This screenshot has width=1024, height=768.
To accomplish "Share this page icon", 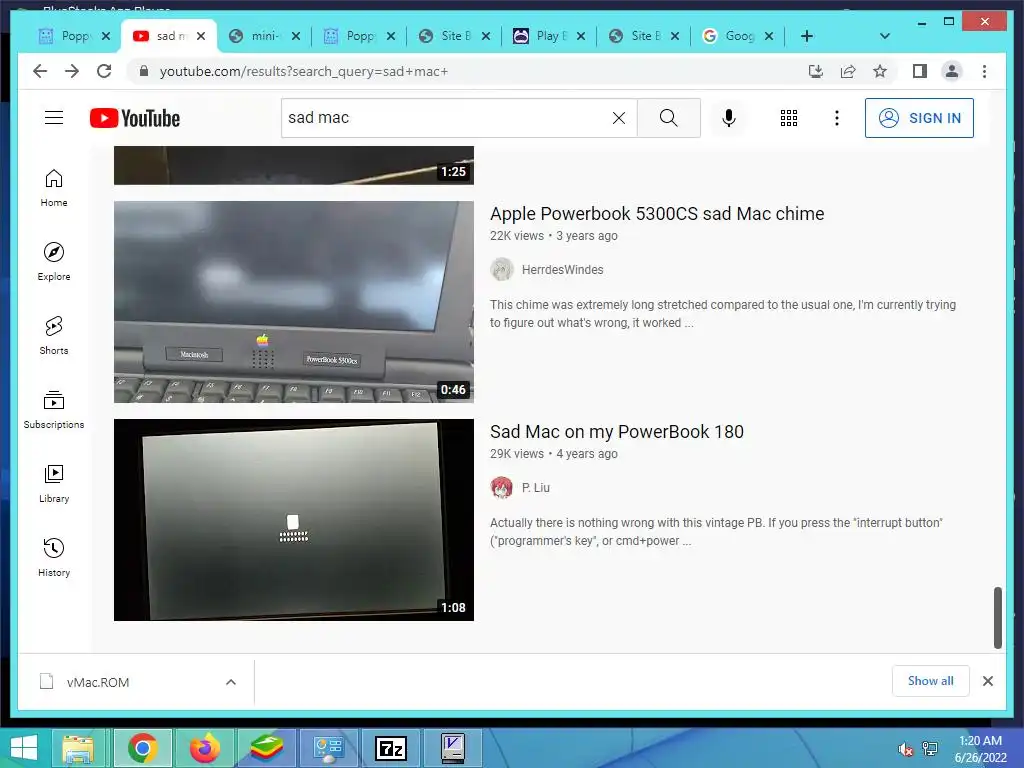I will pyautogui.click(x=848, y=71).
